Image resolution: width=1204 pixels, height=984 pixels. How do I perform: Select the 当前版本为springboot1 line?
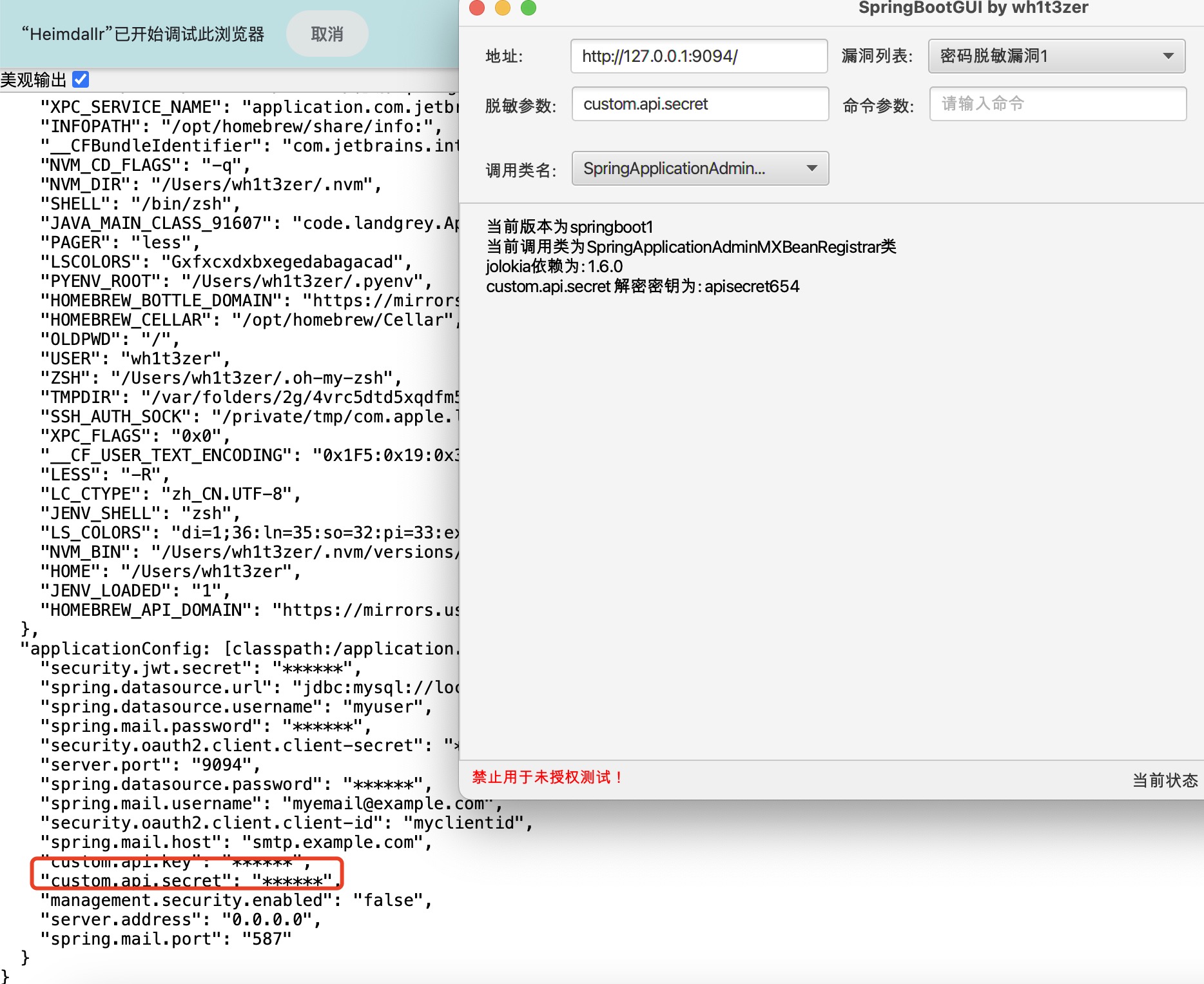(x=570, y=227)
